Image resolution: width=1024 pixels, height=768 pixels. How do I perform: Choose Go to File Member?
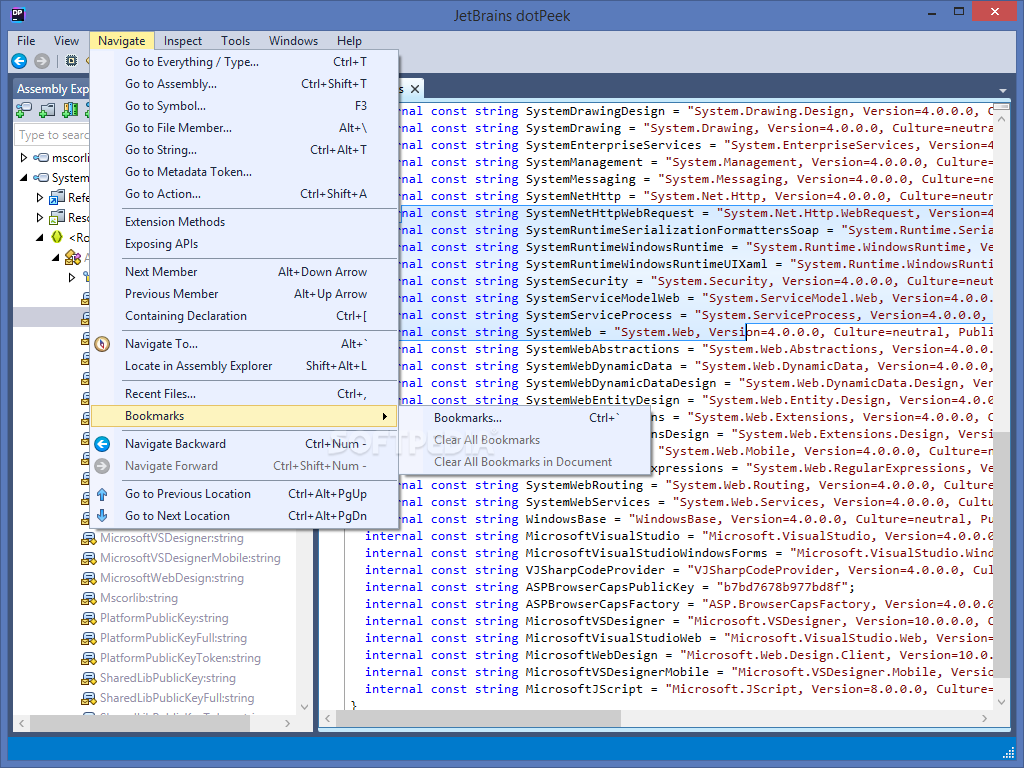tap(244, 128)
